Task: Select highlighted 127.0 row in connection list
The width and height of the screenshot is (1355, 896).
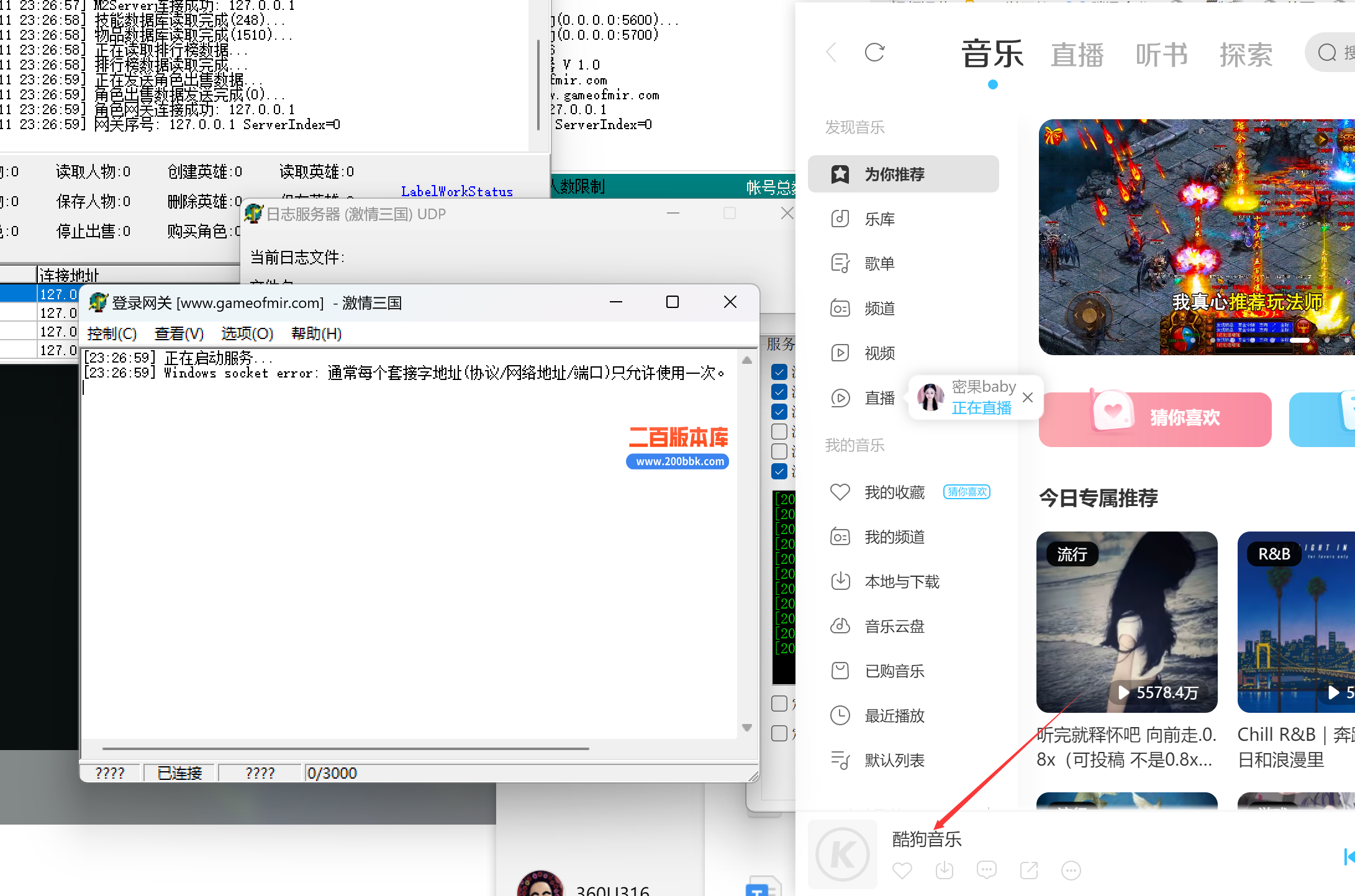Action: [39, 293]
